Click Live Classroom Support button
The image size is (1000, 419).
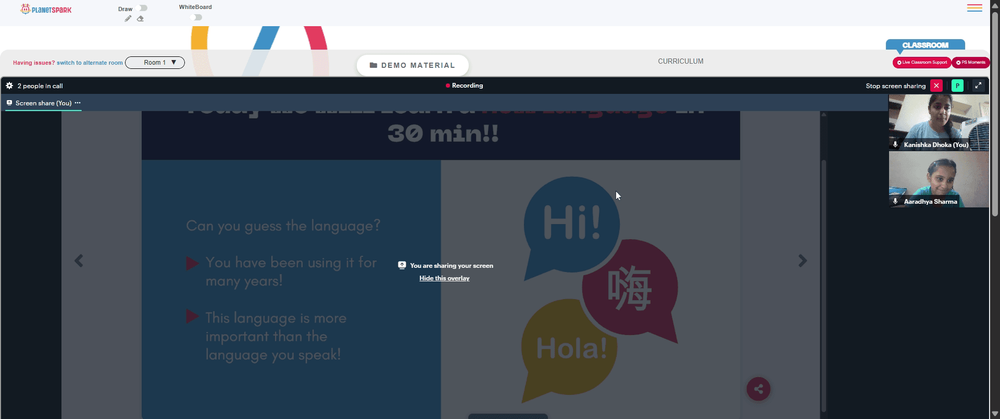point(922,62)
